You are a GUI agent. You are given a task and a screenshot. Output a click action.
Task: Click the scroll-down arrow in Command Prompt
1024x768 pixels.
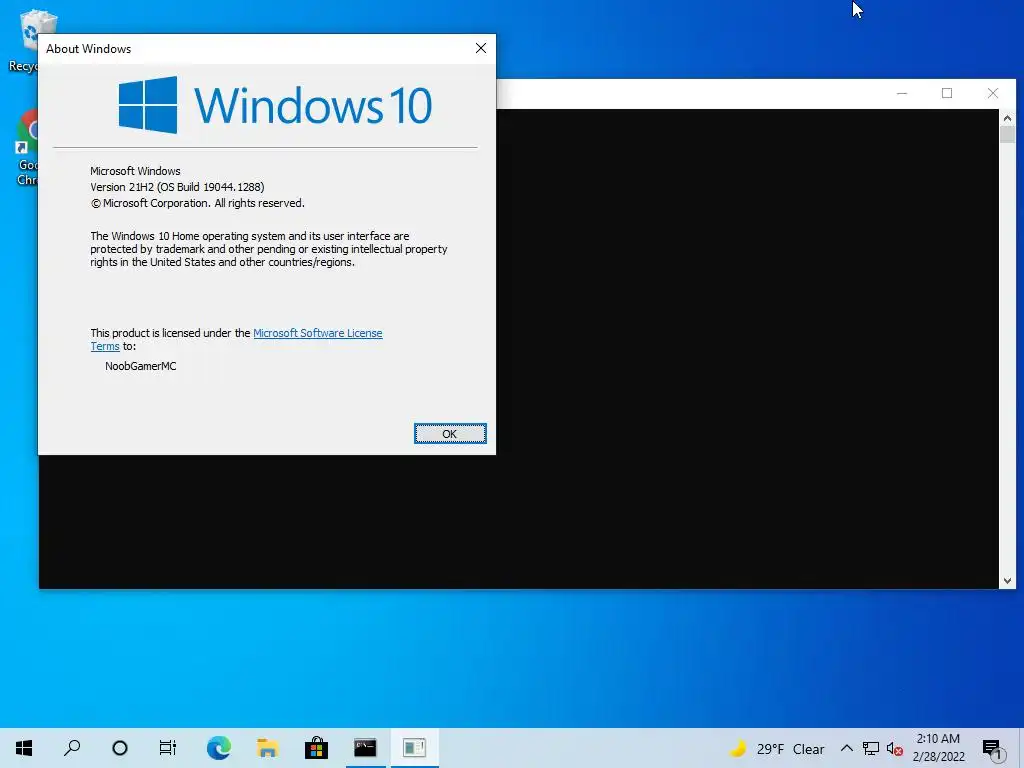point(1007,581)
